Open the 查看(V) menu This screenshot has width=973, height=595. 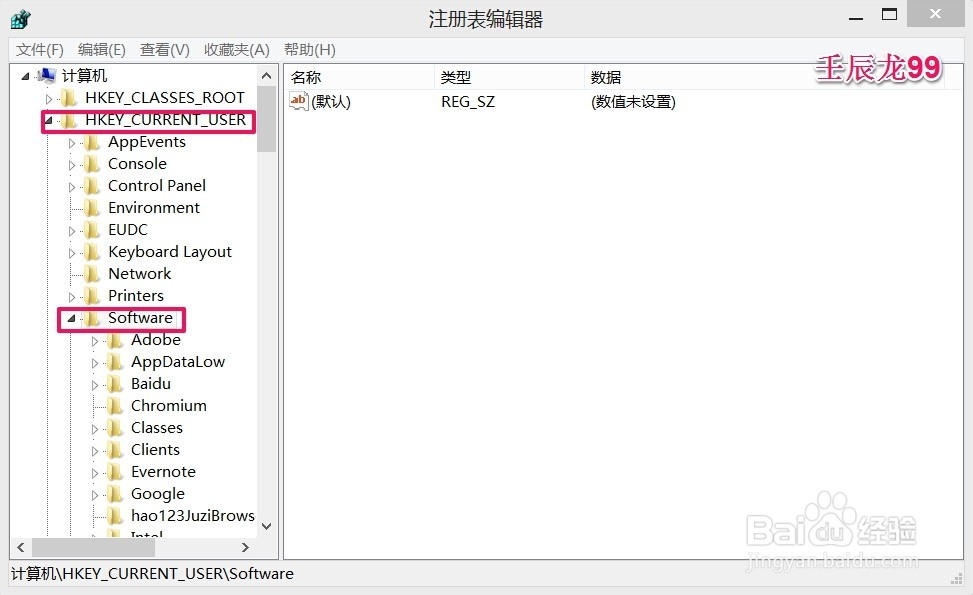tap(163, 49)
